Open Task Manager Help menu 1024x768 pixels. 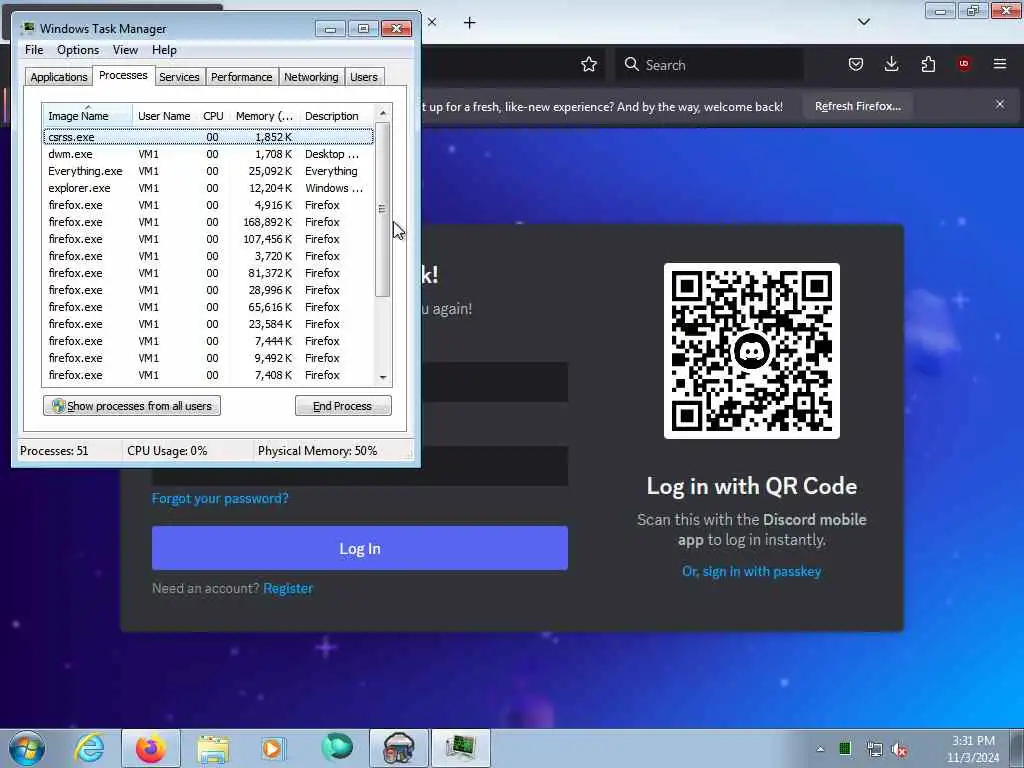click(164, 50)
